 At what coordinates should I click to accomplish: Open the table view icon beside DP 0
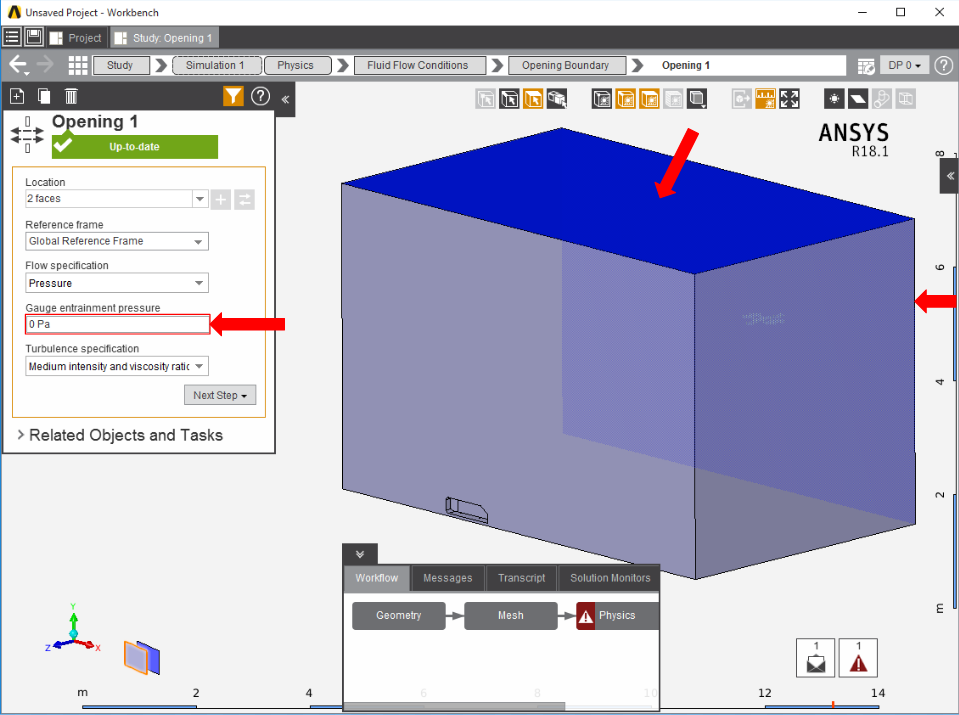(x=866, y=65)
